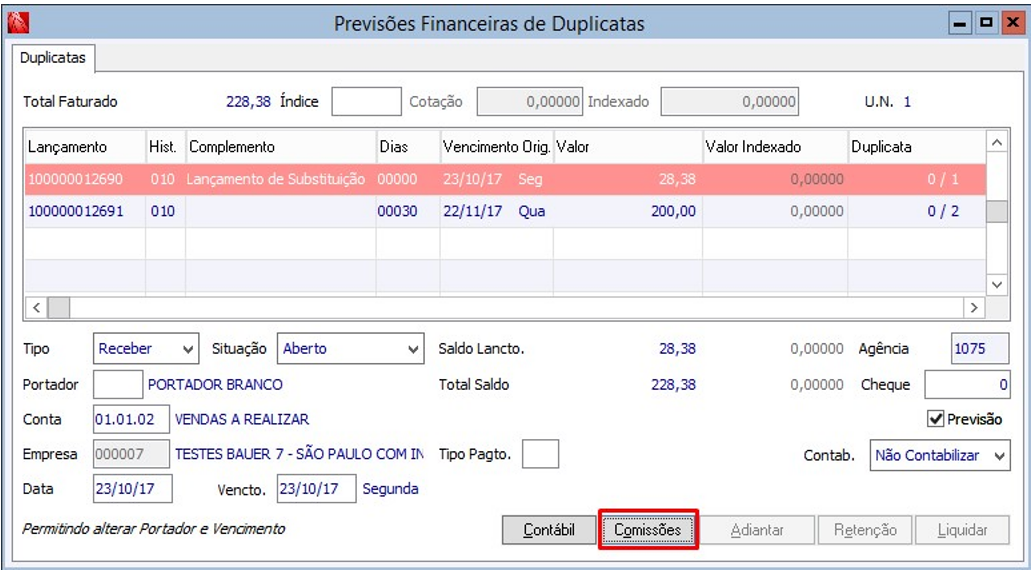Click the Vencto. date field
1034x571 pixels.
pos(317,489)
